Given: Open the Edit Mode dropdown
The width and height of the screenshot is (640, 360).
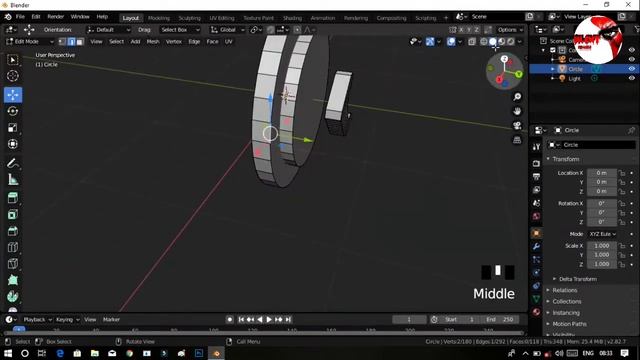Looking at the screenshot, I should point(29,42).
